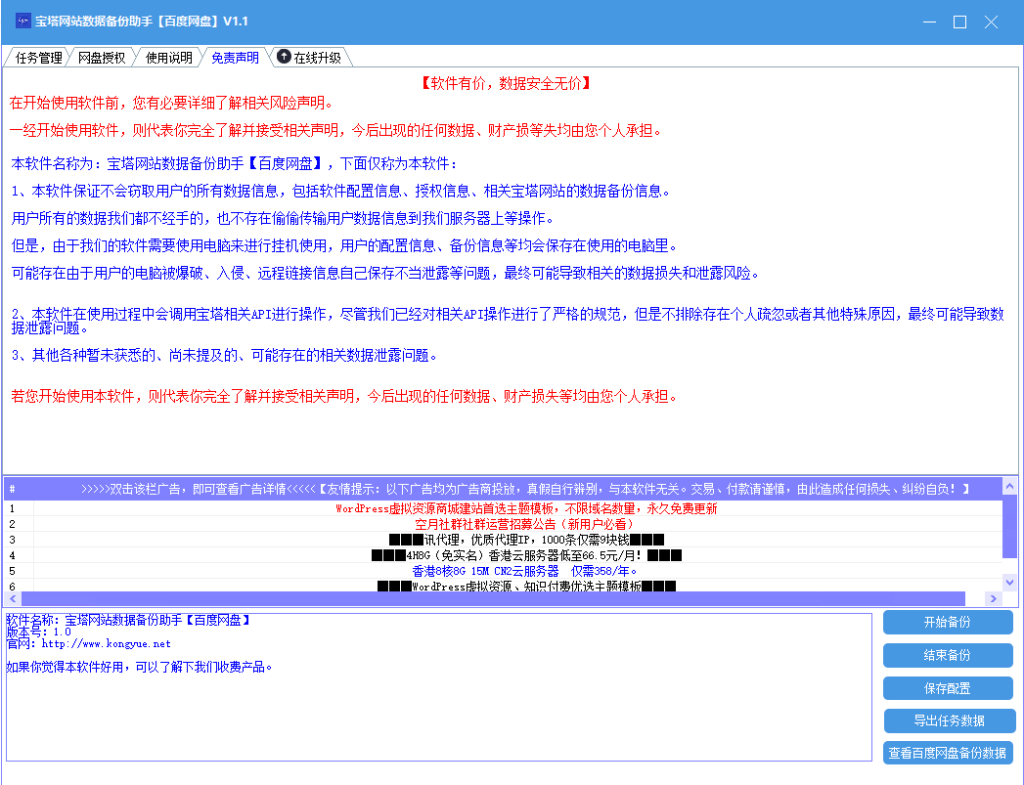The width and height of the screenshot is (1024, 785).
Task: Open the http://www.kongyue.net website link
Action: 106,644
